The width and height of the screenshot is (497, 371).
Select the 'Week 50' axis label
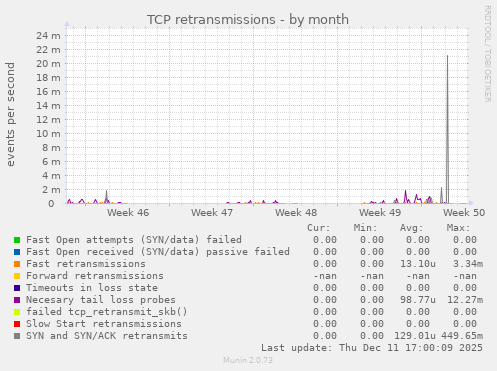464,212
